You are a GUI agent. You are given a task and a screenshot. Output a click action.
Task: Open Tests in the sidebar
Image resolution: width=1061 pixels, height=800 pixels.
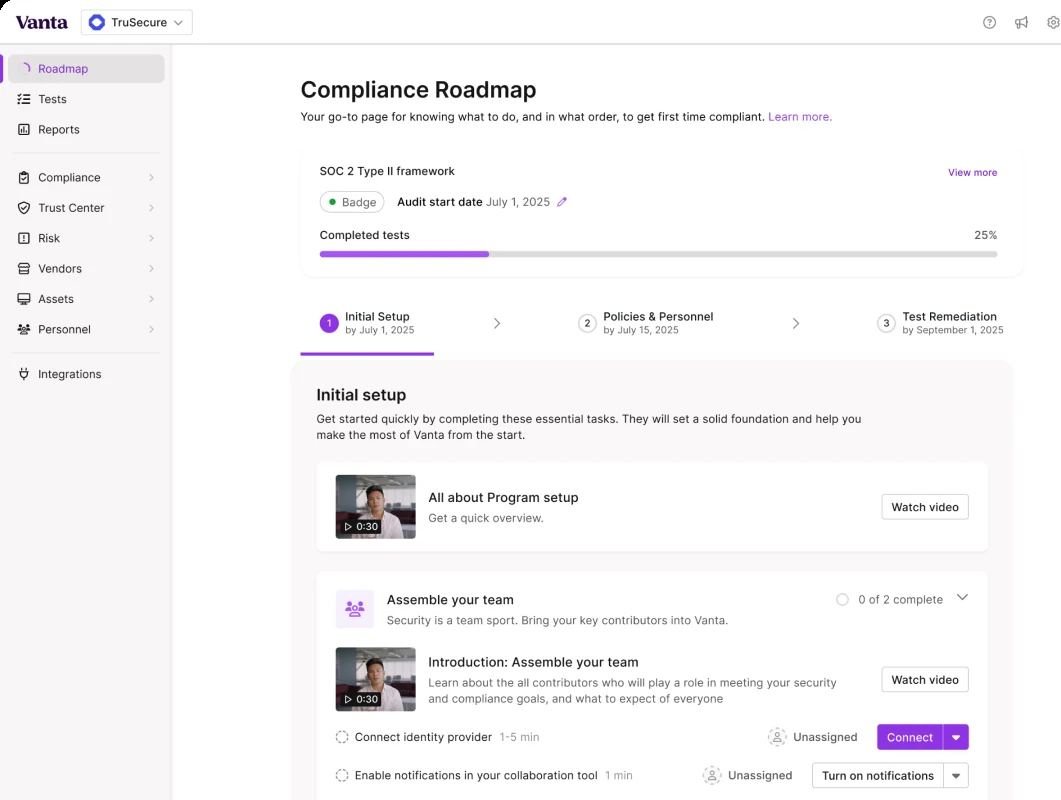[x=87, y=99]
